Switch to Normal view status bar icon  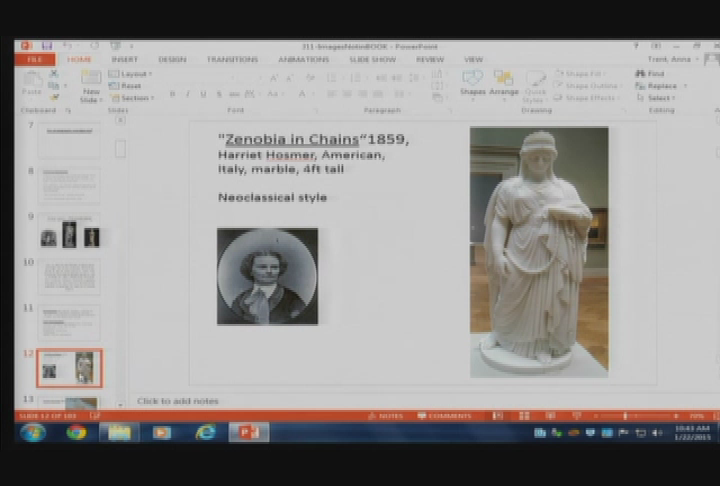pyautogui.click(x=498, y=416)
